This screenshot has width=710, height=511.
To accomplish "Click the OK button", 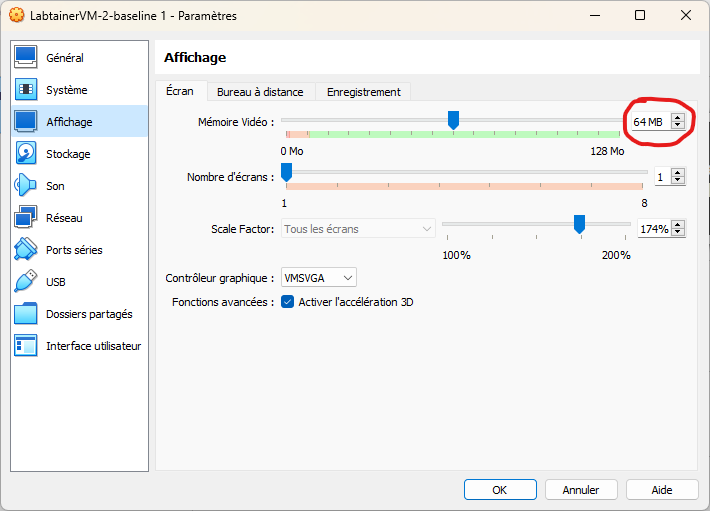I will (x=499, y=490).
